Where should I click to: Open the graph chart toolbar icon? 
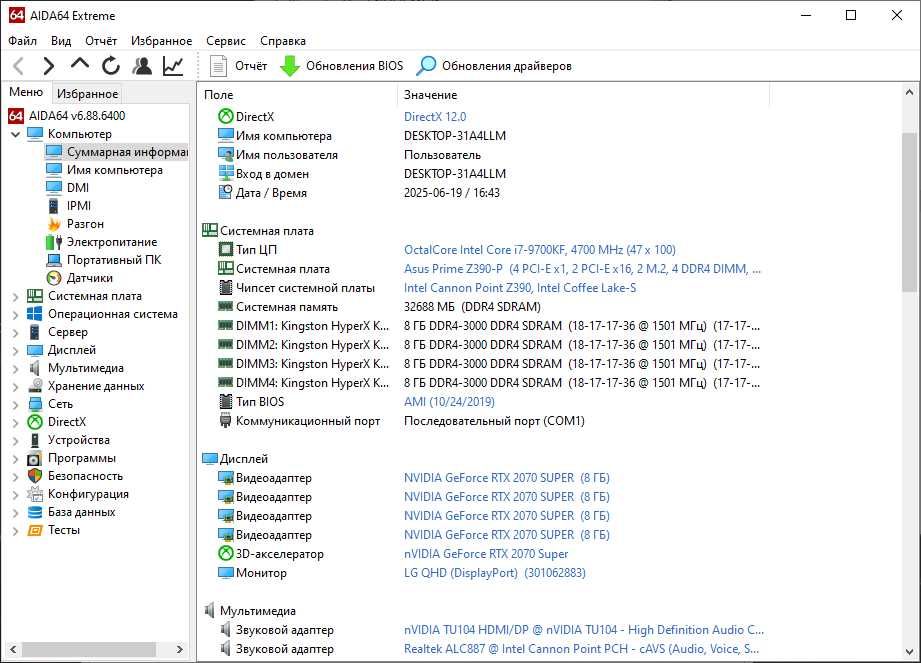coord(173,66)
